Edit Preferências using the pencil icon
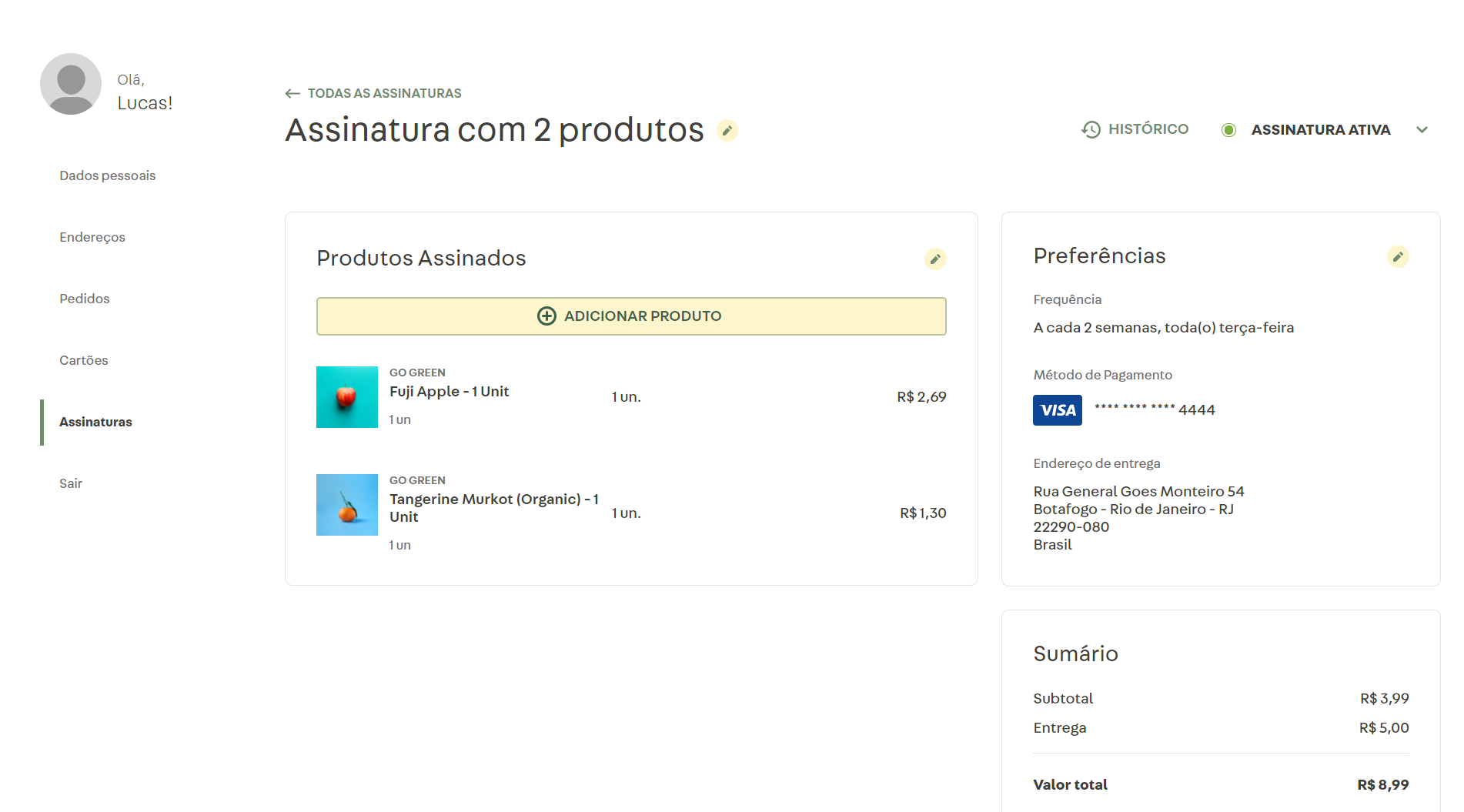This screenshot has width=1464, height=812. [x=1397, y=257]
